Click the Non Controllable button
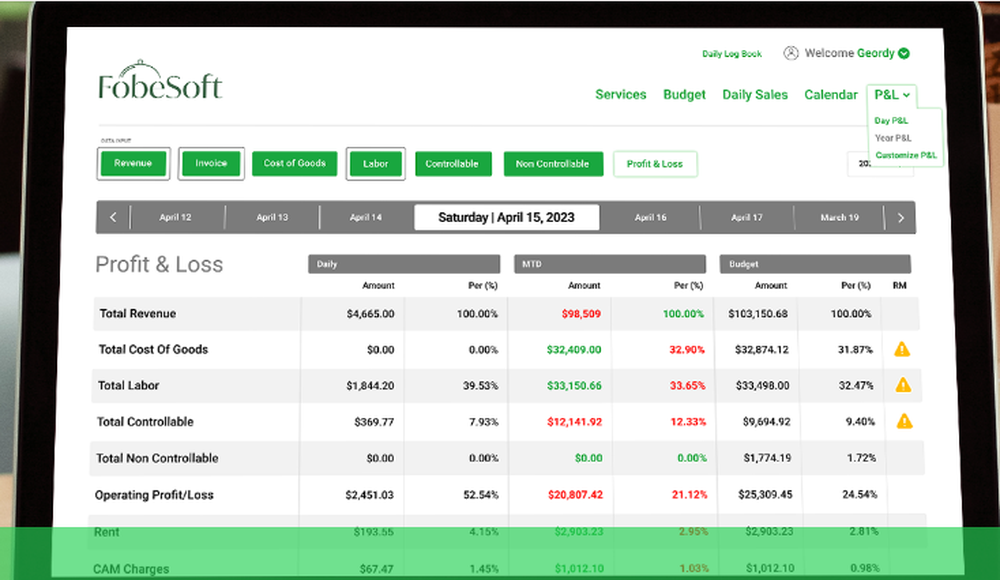Viewport: 1000px width, 580px height. click(553, 164)
